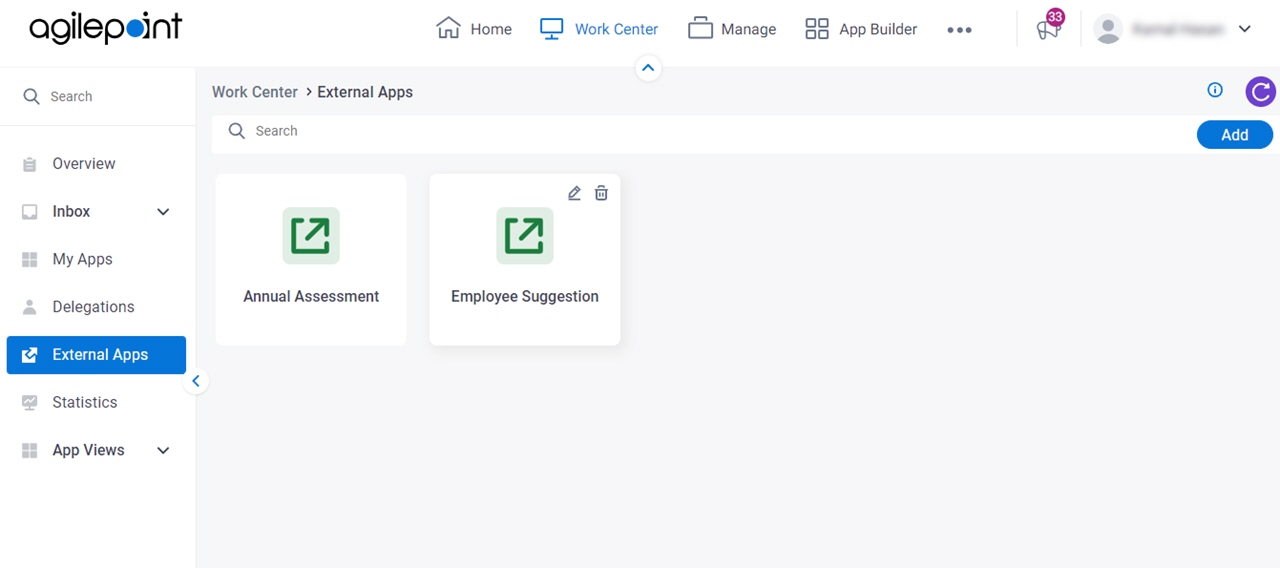1280x568 pixels.
Task: Click the External Apps sidebar icon
Action: tap(30, 355)
